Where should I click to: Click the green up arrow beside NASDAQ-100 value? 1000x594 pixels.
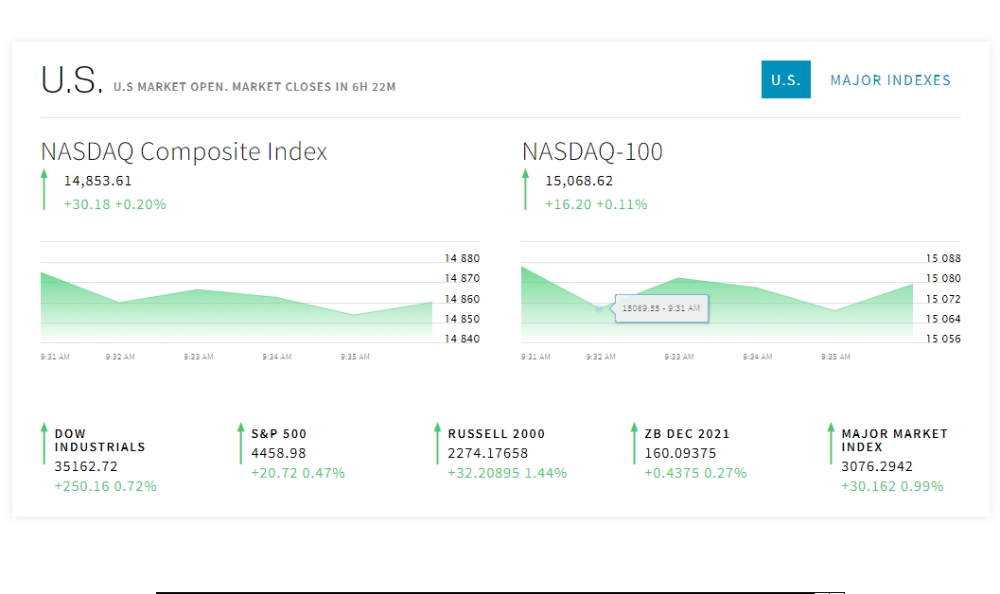pos(526,189)
